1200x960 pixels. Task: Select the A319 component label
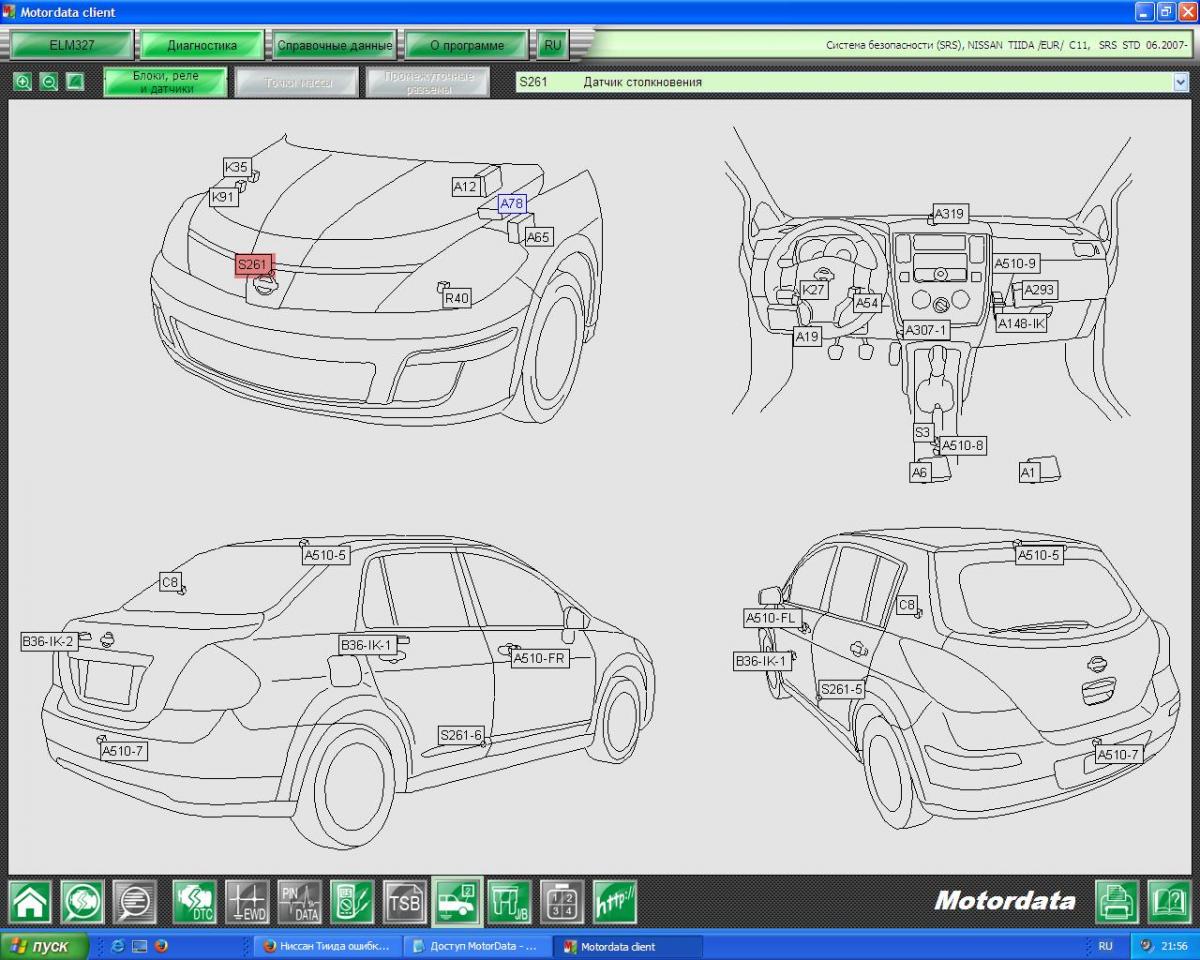coord(949,214)
